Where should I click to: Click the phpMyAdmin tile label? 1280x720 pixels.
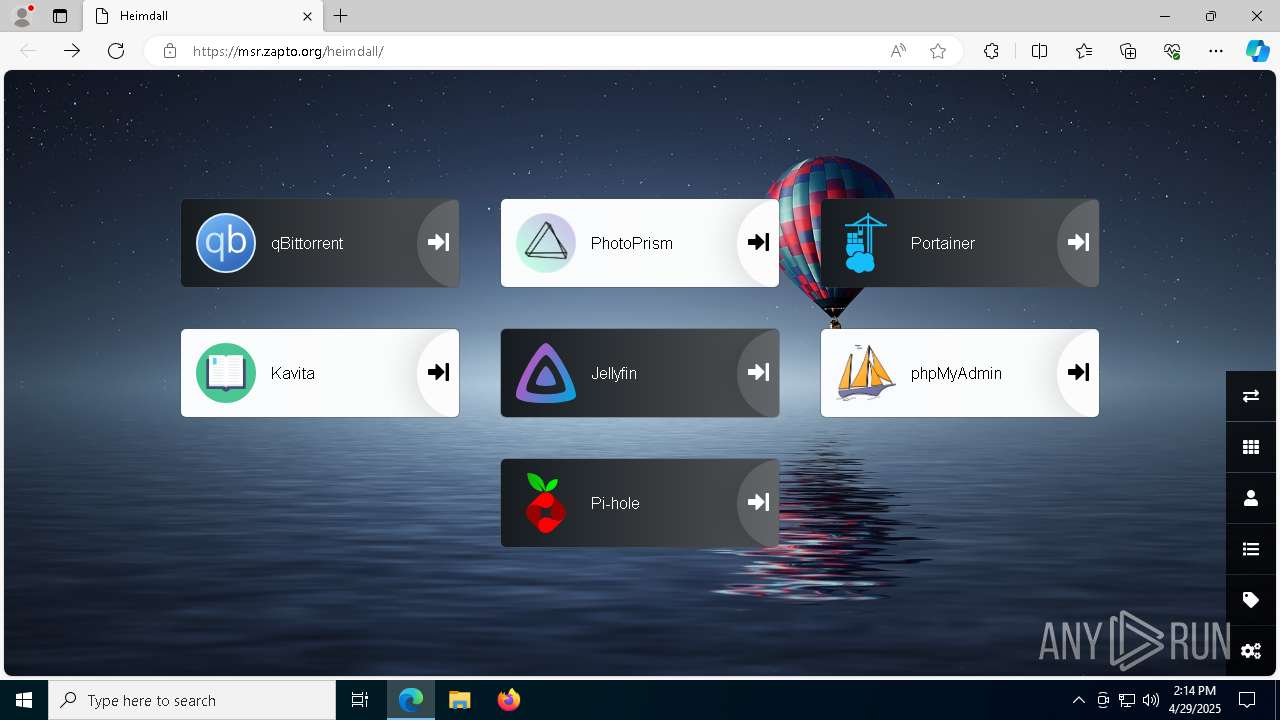tap(956, 373)
